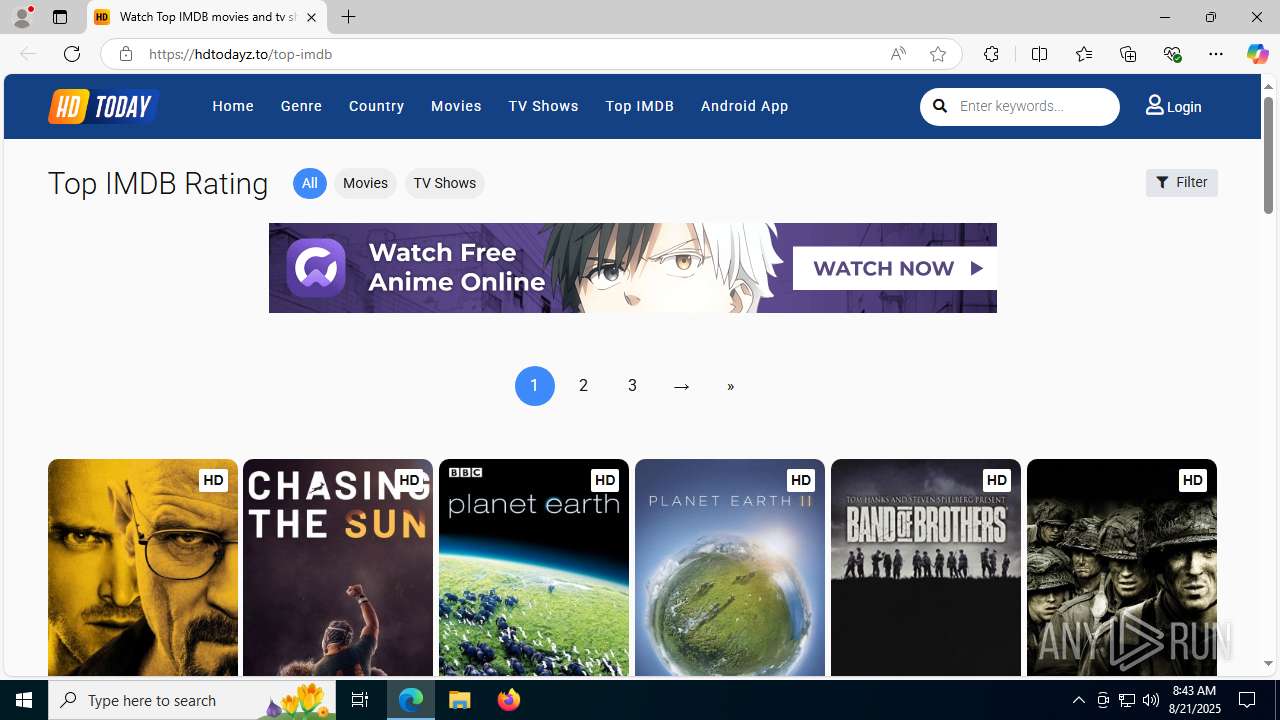1280x720 pixels.
Task: View site information lock icon
Action: (x=125, y=54)
